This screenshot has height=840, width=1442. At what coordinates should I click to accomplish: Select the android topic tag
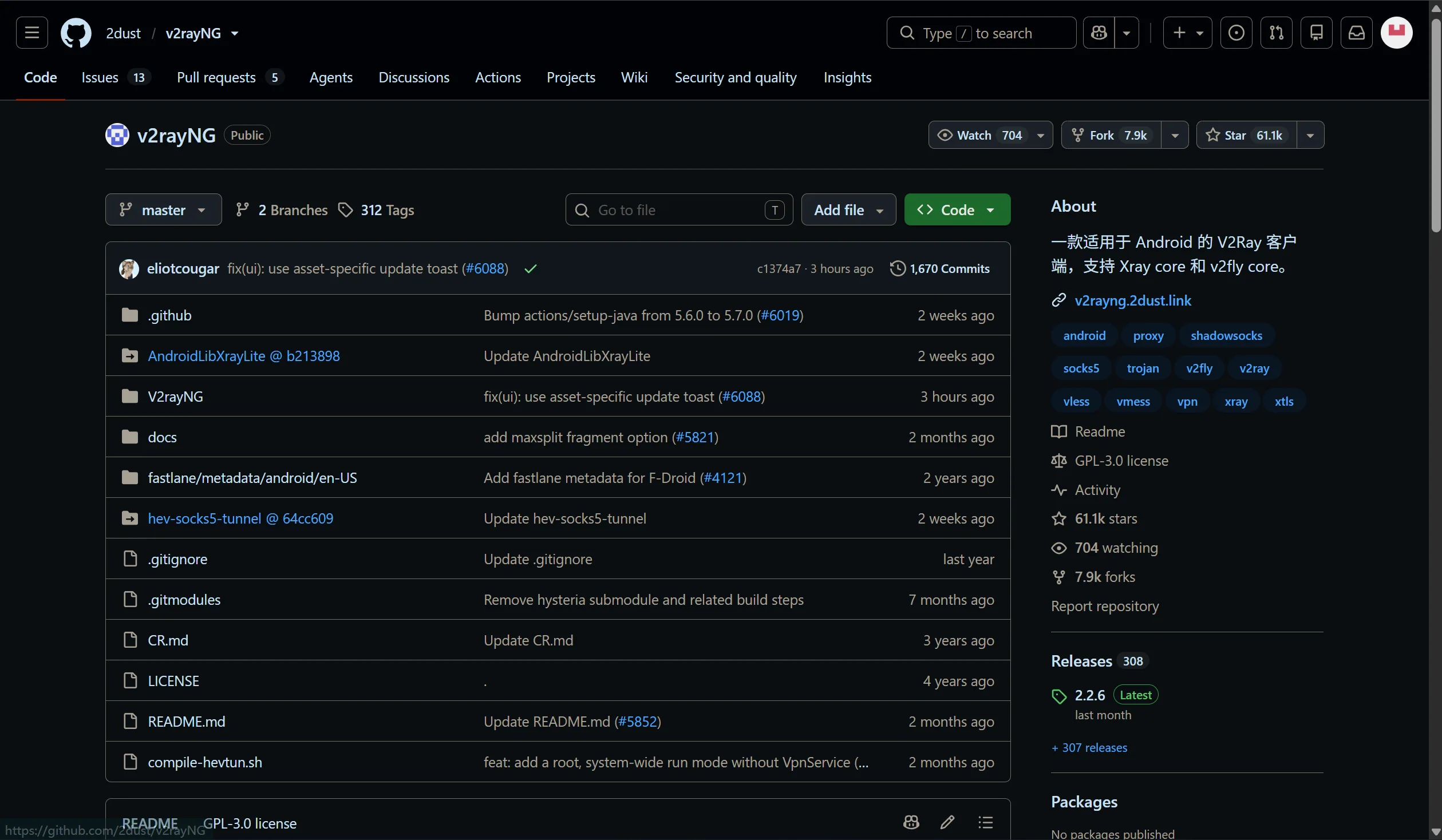1084,335
